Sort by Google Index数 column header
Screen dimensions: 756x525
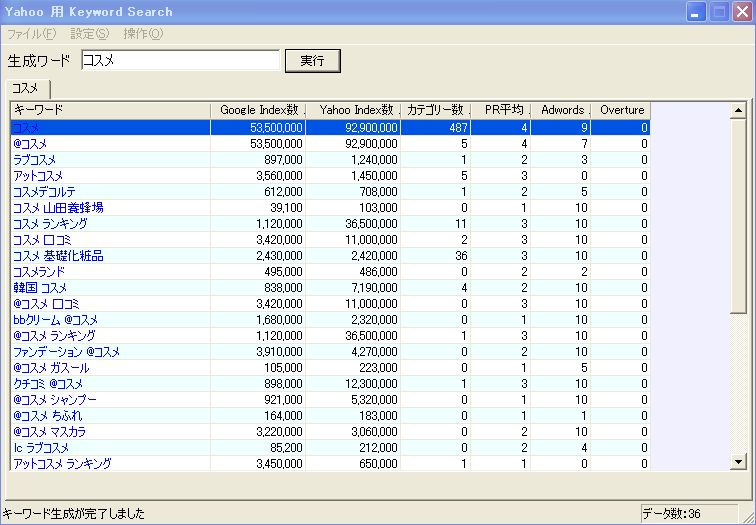pyautogui.click(x=258, y=110)
